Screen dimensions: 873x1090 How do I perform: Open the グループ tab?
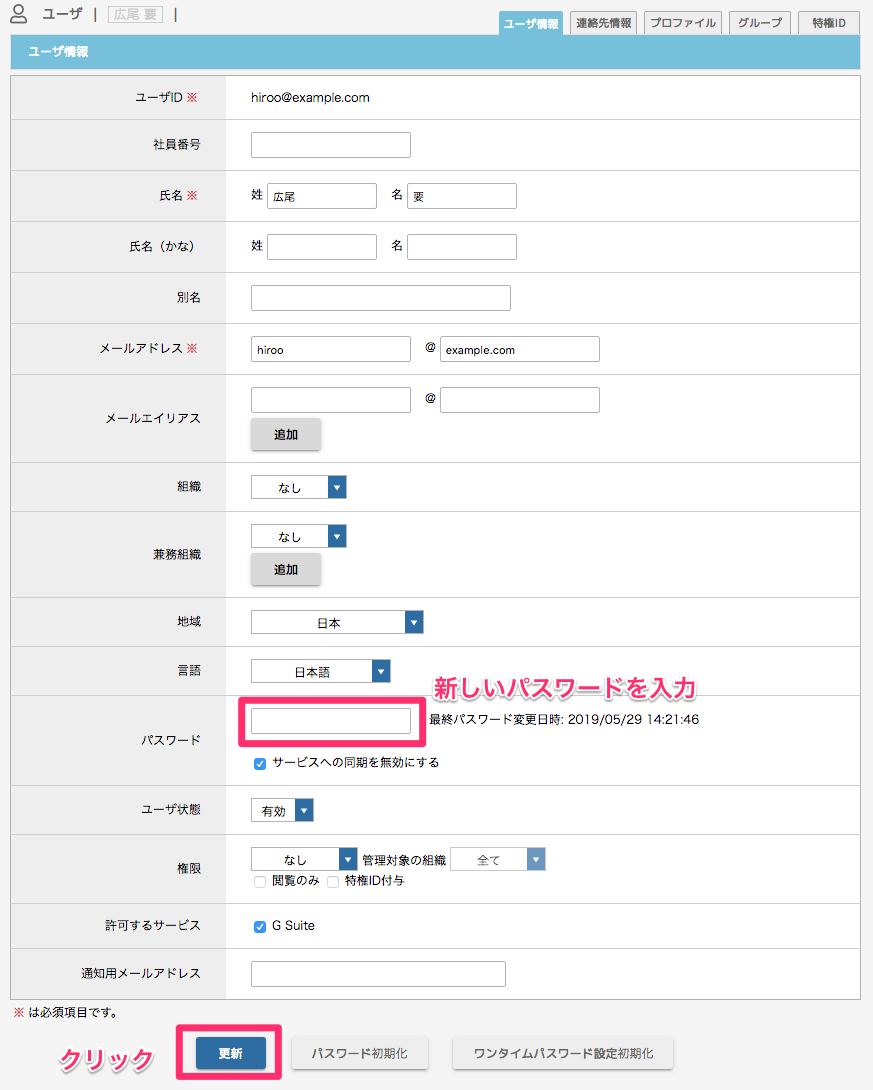tap(760, 23)
